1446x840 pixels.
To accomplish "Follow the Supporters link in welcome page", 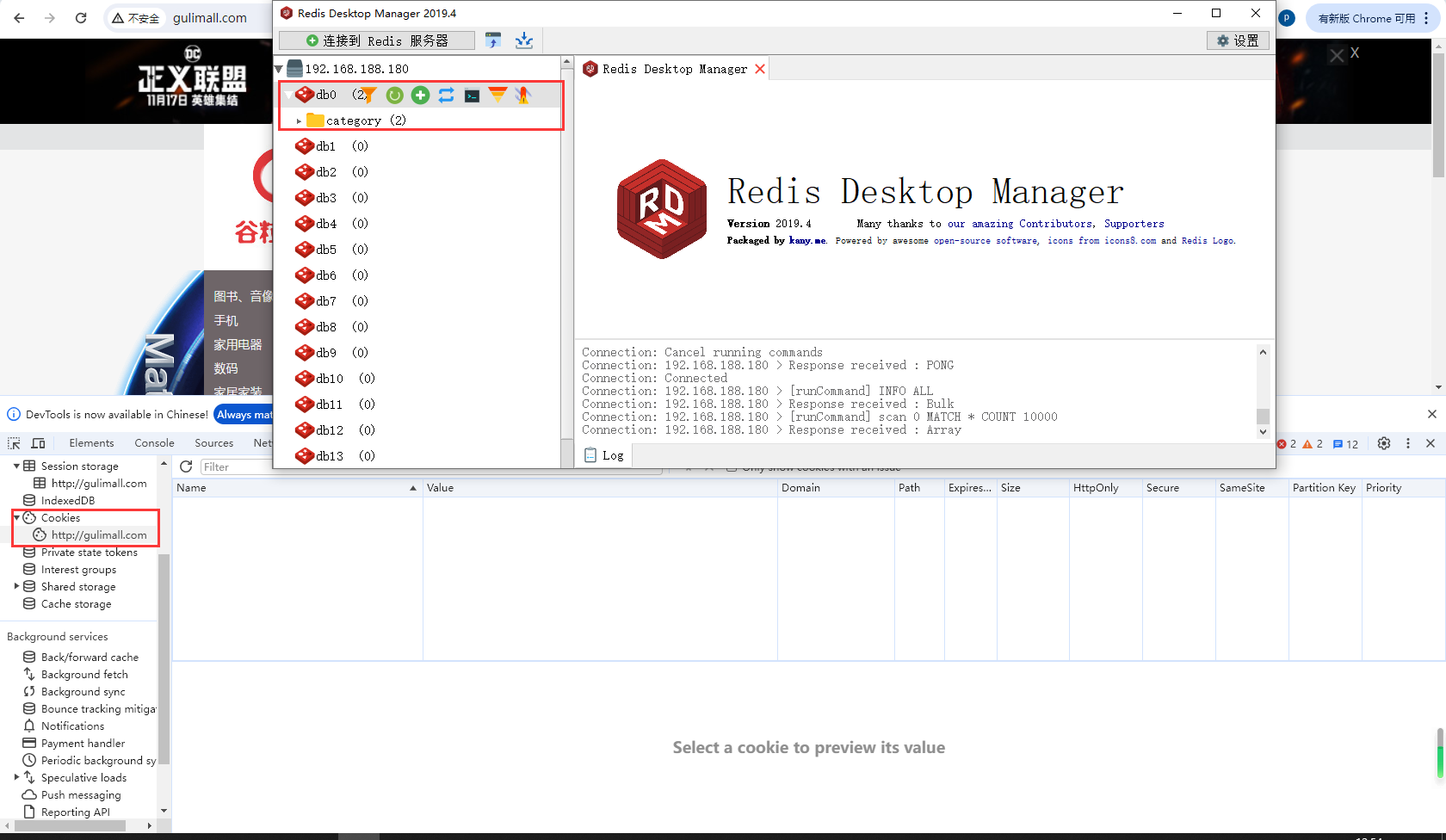I will coord(1134,224).
